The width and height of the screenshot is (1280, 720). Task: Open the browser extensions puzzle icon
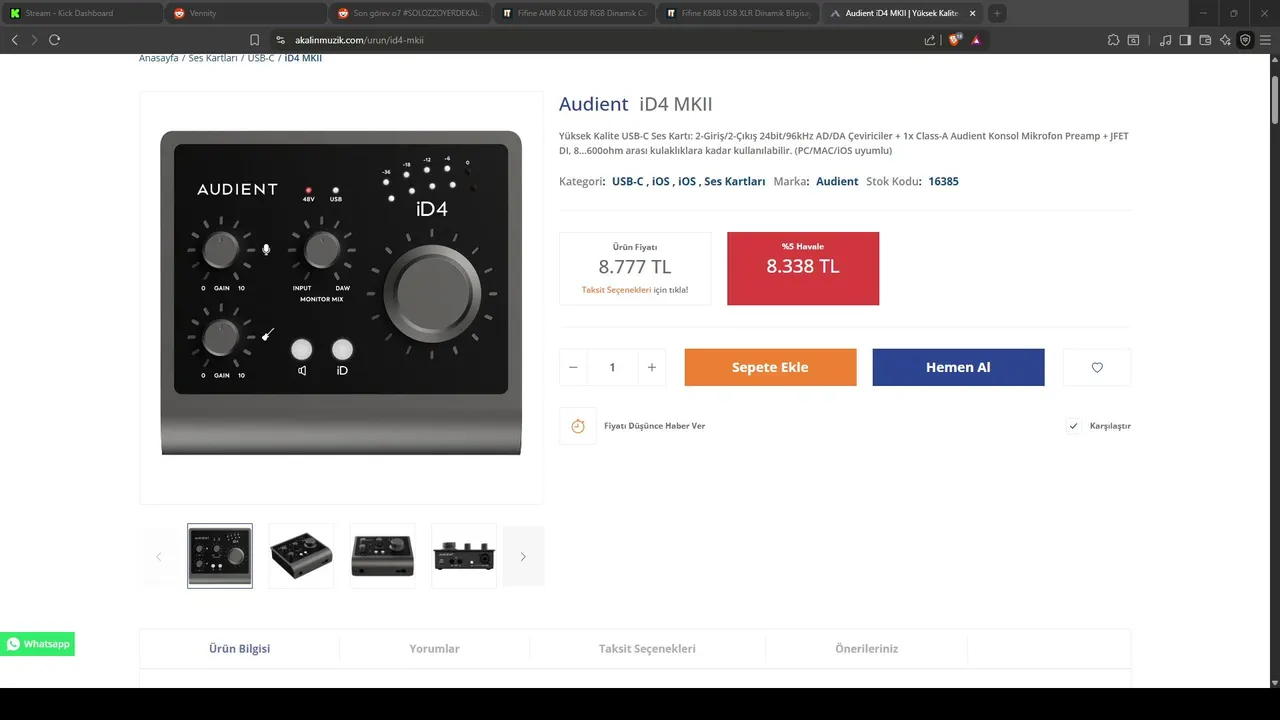click(1113, 40)
